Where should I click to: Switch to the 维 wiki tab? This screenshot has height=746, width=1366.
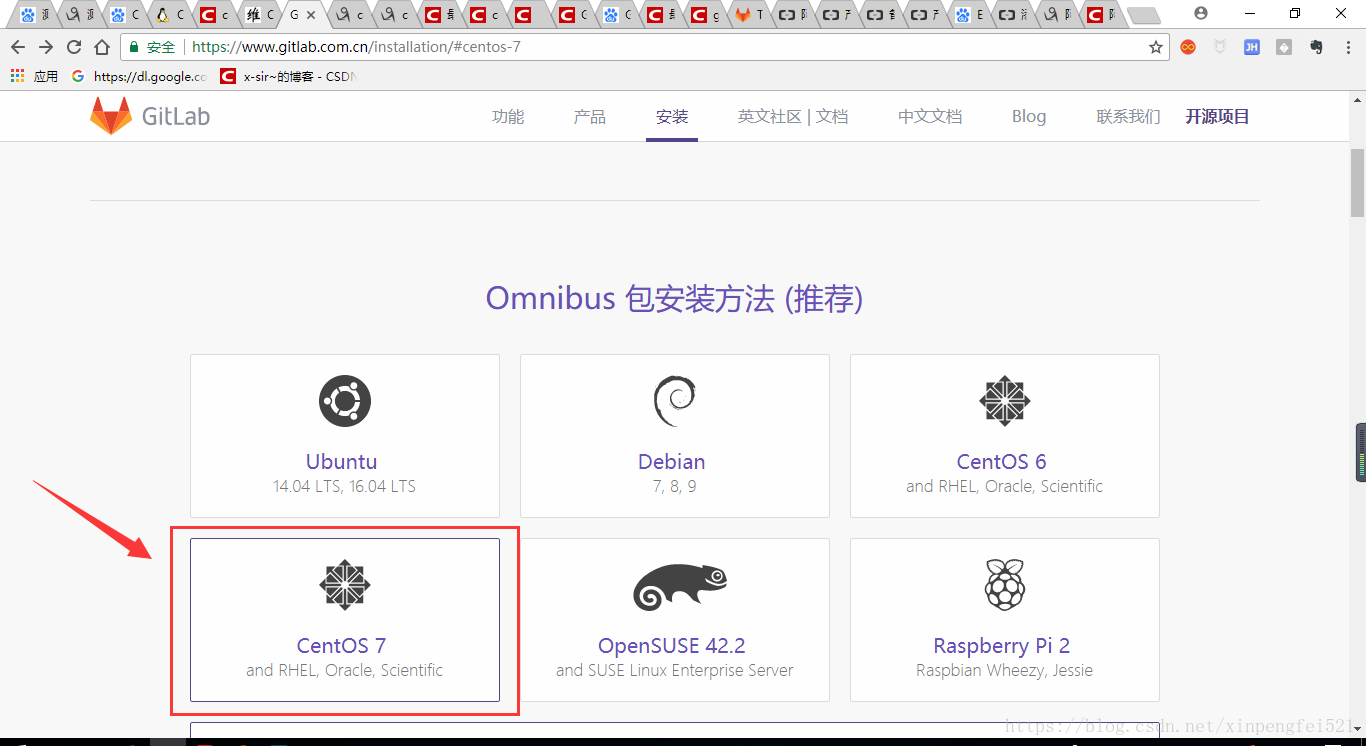[260, 15]
